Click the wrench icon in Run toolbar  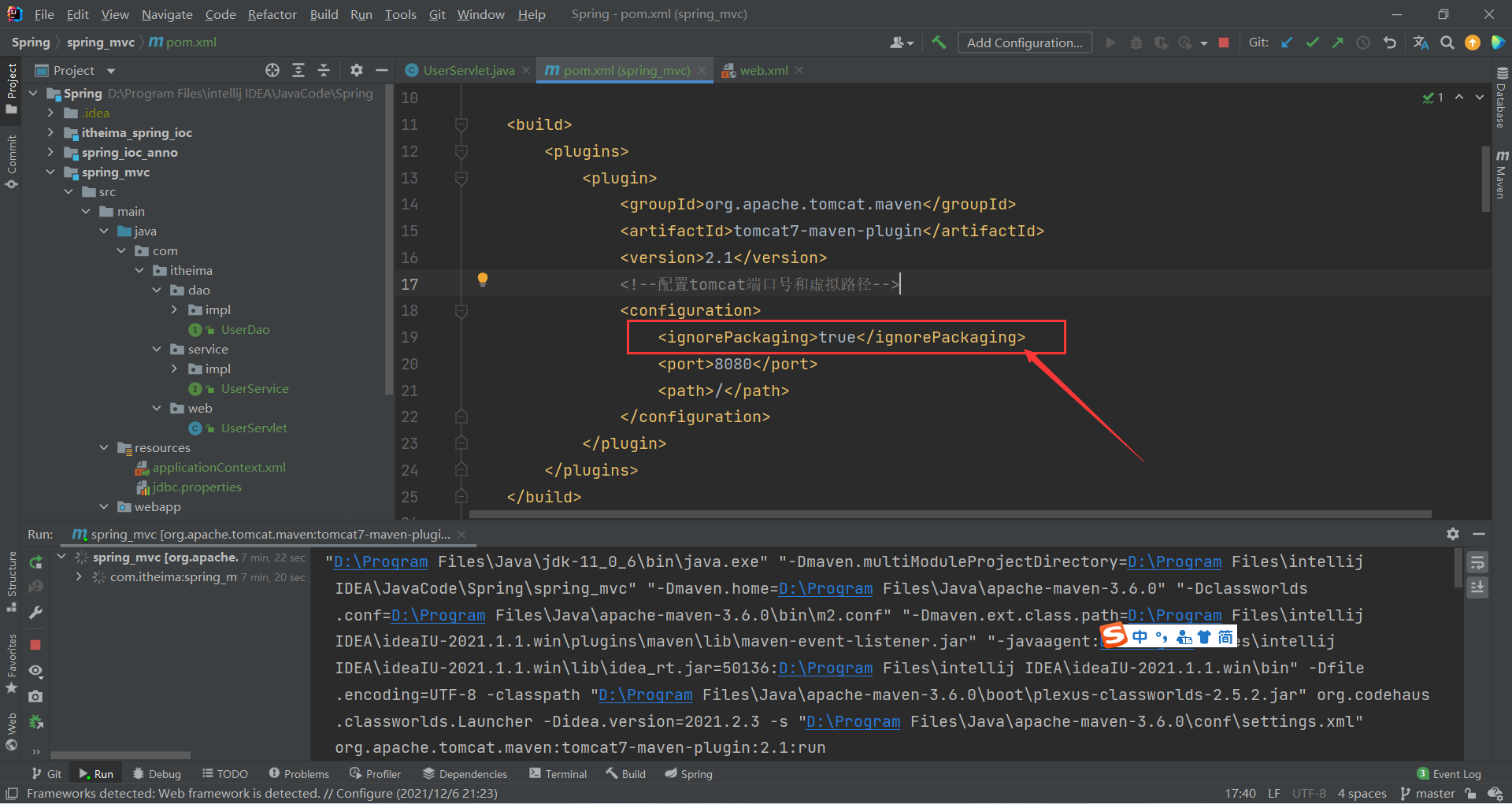35,613
